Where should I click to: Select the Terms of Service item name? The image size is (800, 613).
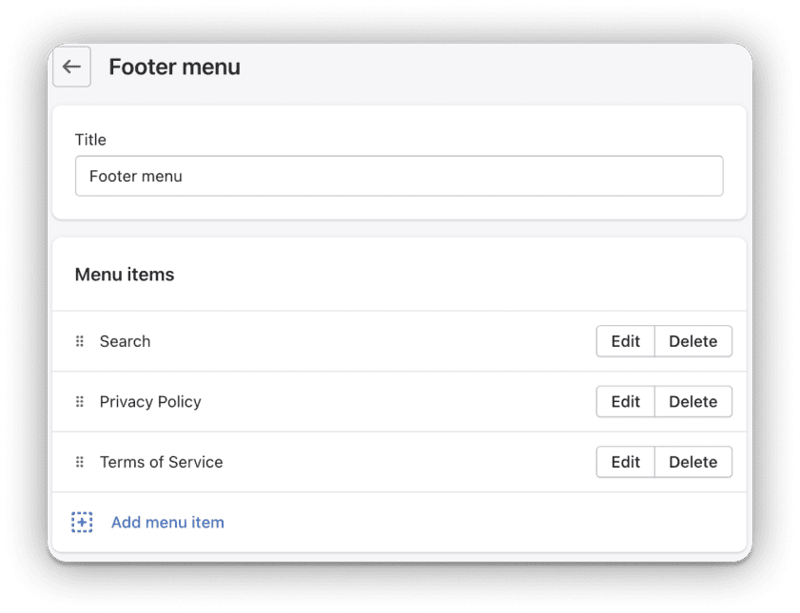coord(161,462)
